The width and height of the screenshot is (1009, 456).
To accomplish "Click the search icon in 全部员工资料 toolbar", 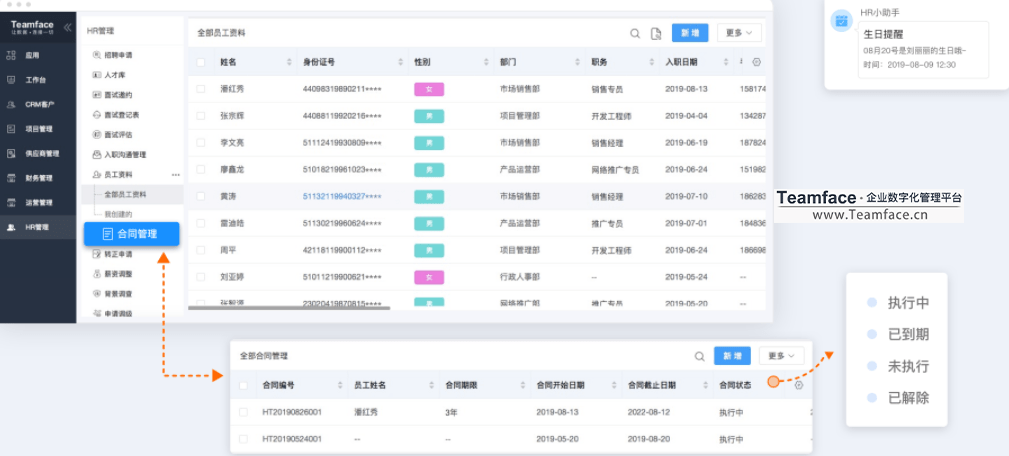I will (x=634, y=33).
